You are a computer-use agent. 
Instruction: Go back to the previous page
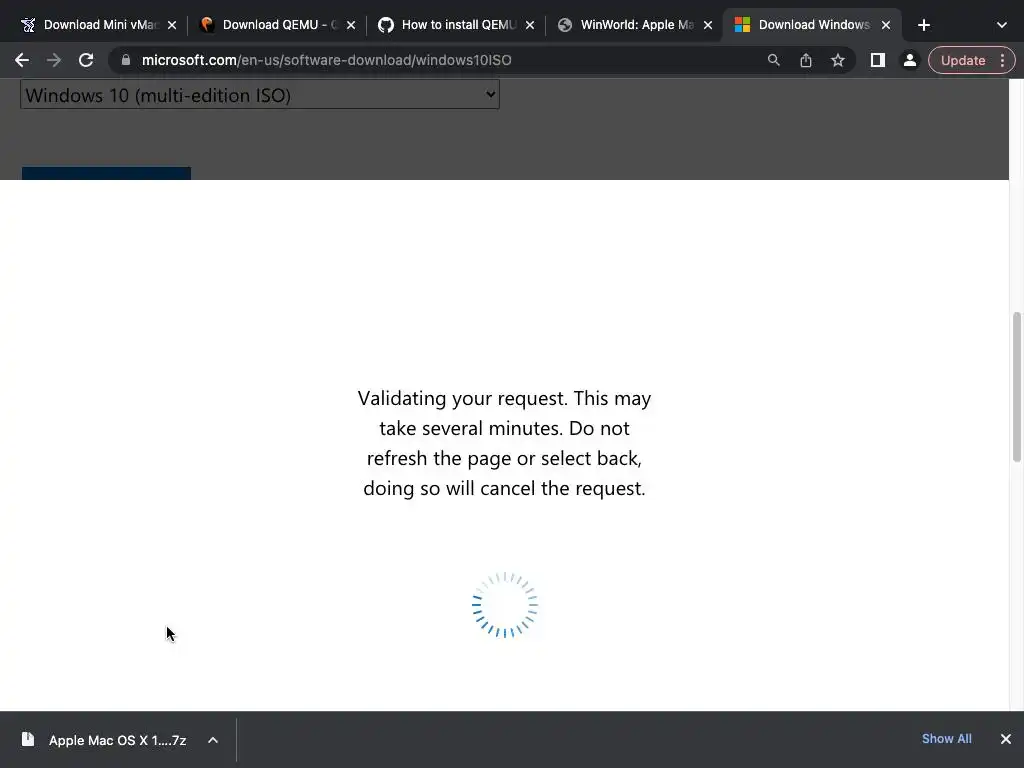click(22, 60)
